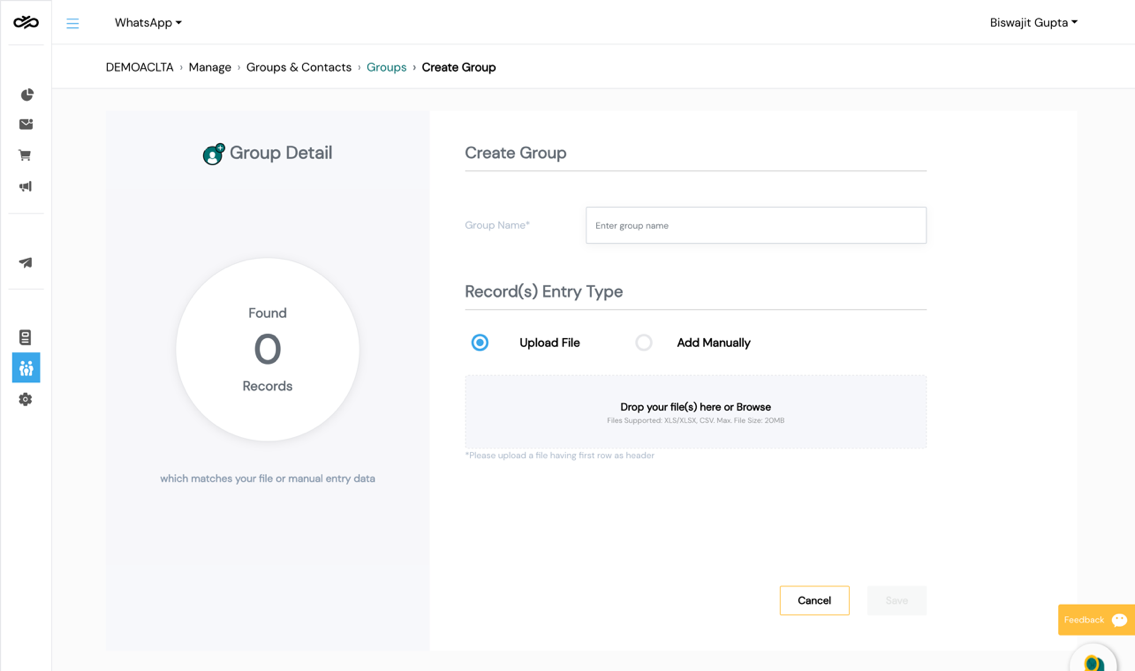The height and width of the screenshot is (671, 1135).
Task: Click the Files Supported XLS/XLSX text
Action: pos(696,421)
